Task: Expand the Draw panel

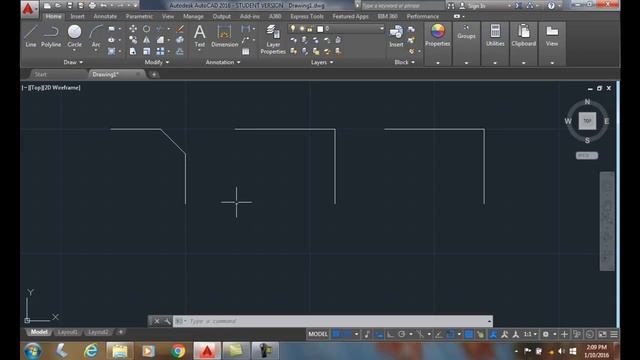Action: click(73, 62)
